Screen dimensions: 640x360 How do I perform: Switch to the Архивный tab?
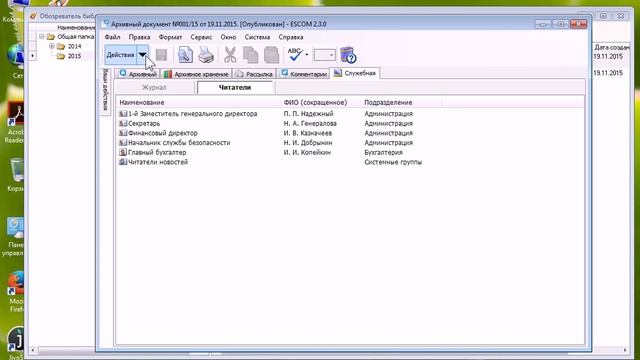point(137,74)
